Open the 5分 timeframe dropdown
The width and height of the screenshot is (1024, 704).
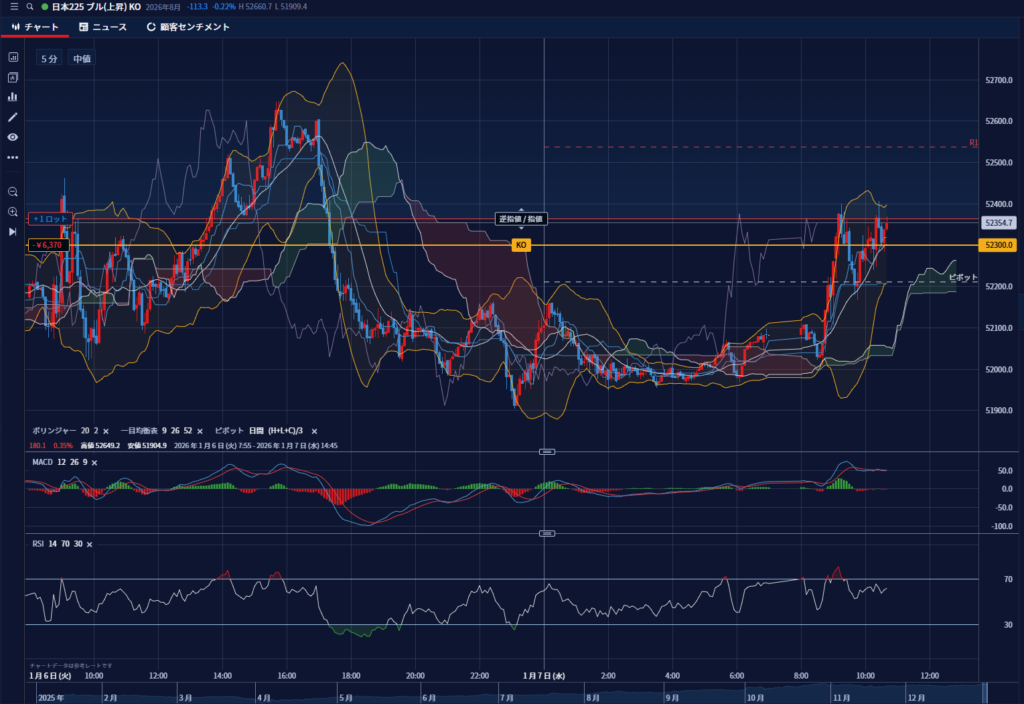click(49, 59)
